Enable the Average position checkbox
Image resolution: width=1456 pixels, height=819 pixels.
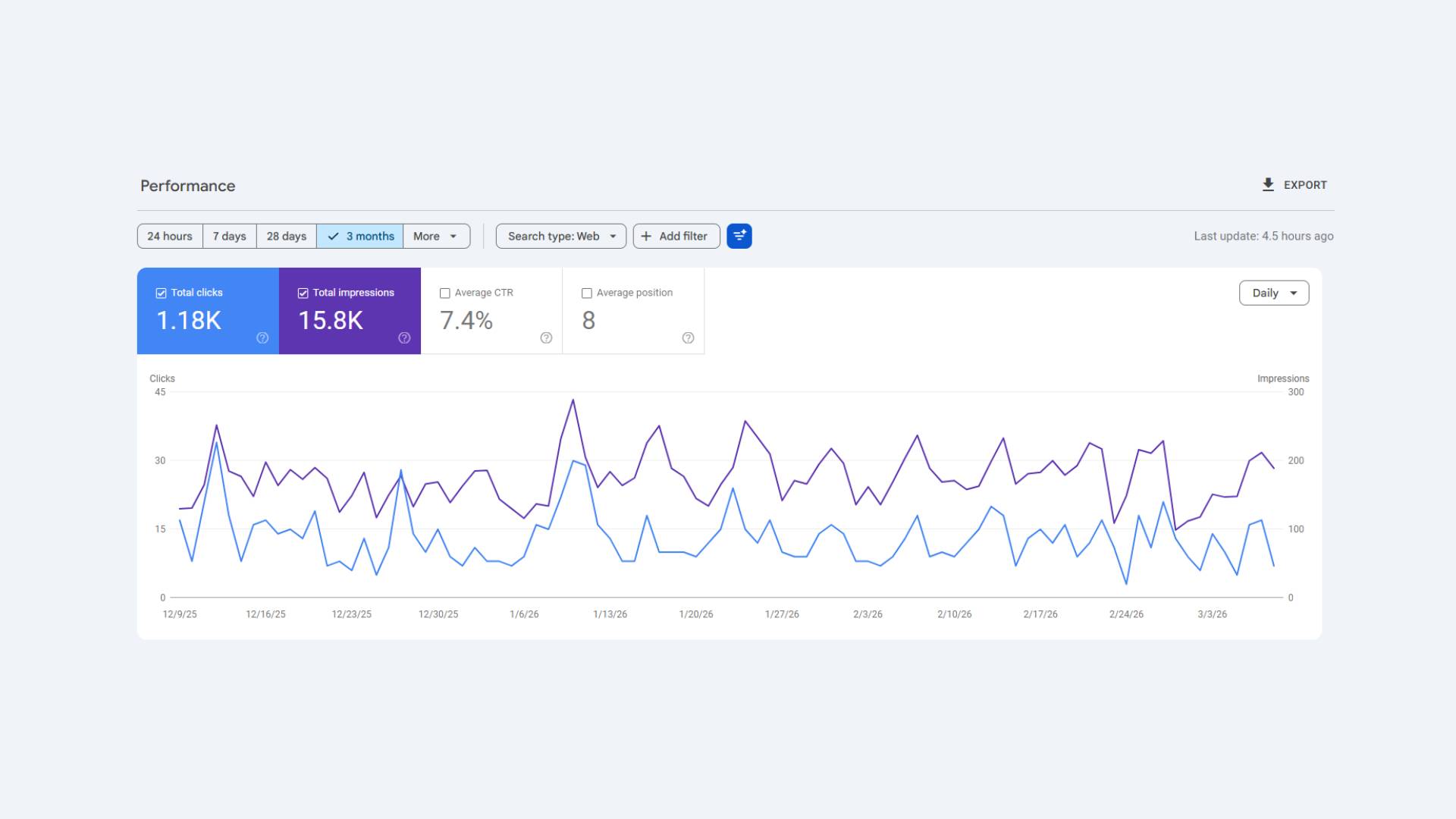click(587, 293)
